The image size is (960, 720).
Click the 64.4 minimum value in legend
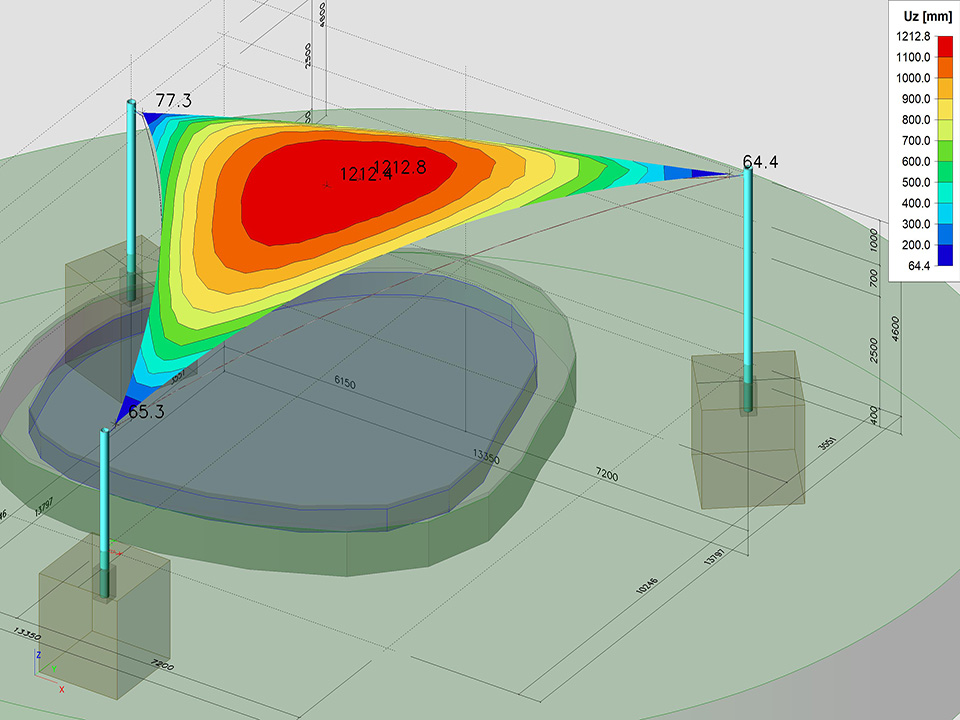pos(914,266)
